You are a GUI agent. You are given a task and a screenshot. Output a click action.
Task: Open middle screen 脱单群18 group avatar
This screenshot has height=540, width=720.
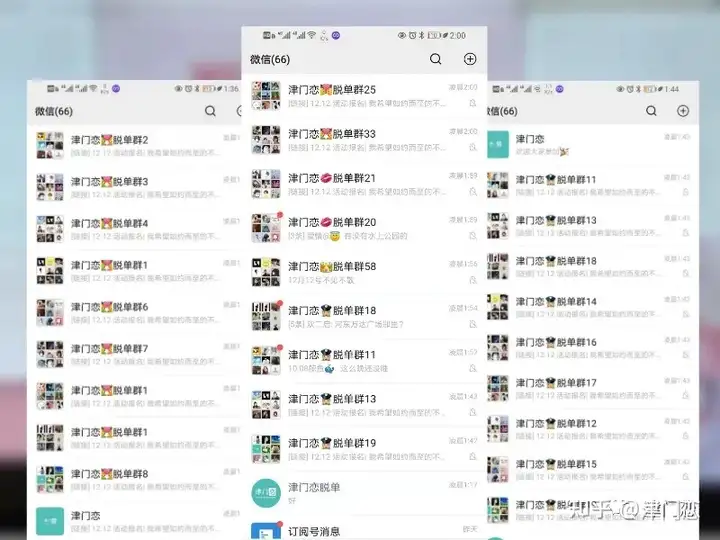[266, 316]
